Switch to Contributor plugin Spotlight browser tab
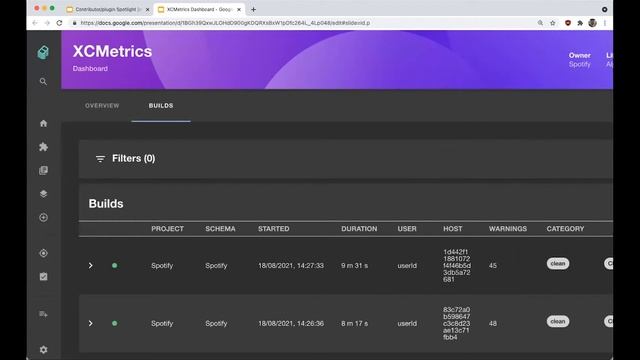 pos(108,9)
